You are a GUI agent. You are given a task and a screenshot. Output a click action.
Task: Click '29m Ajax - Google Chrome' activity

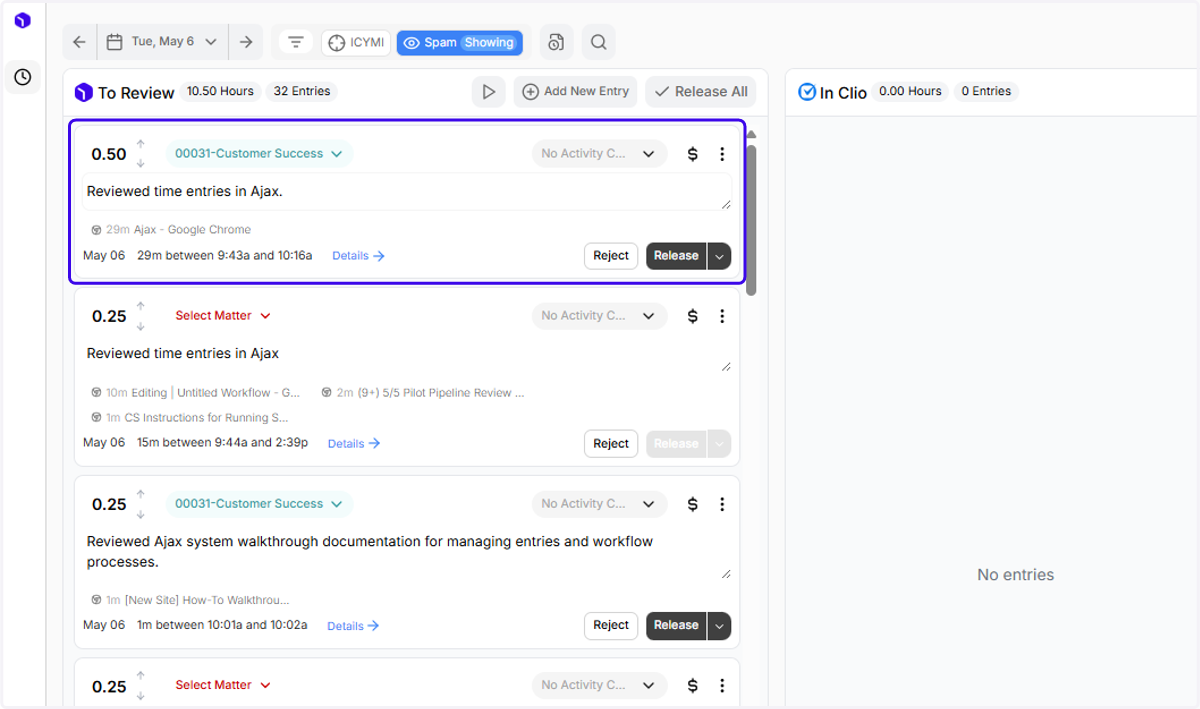point(171,230)
